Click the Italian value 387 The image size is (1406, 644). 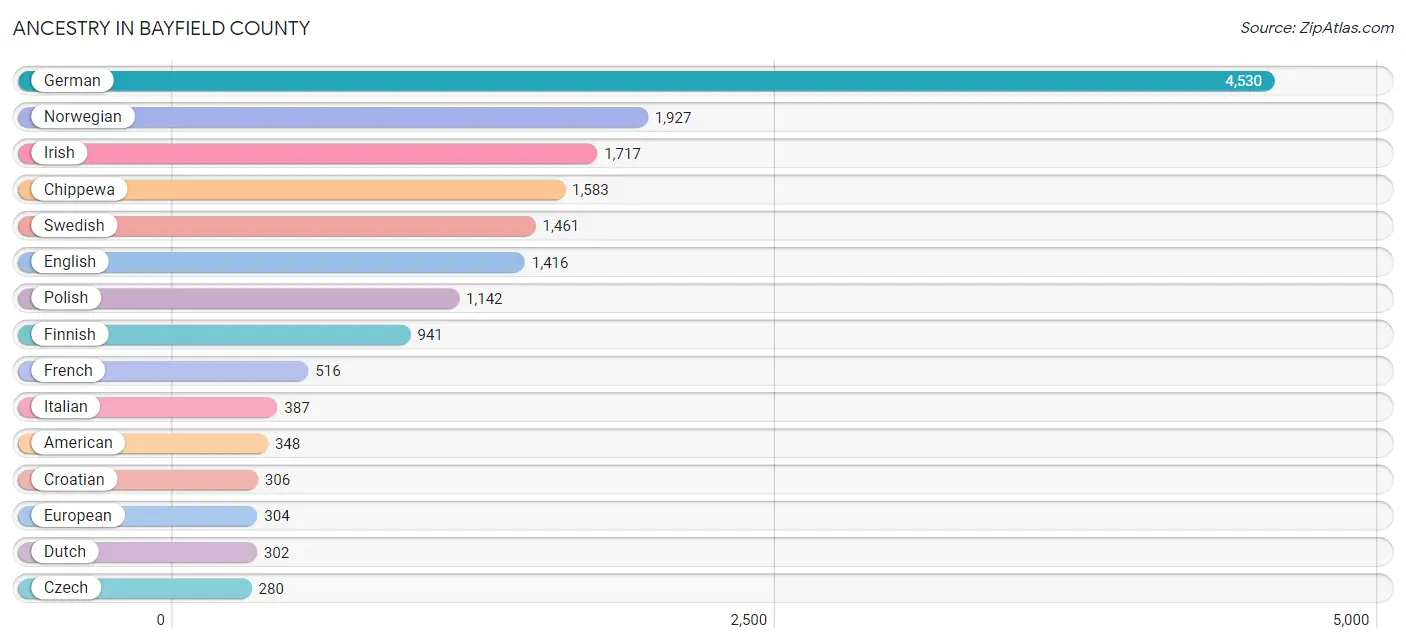[x=297, y=408]
